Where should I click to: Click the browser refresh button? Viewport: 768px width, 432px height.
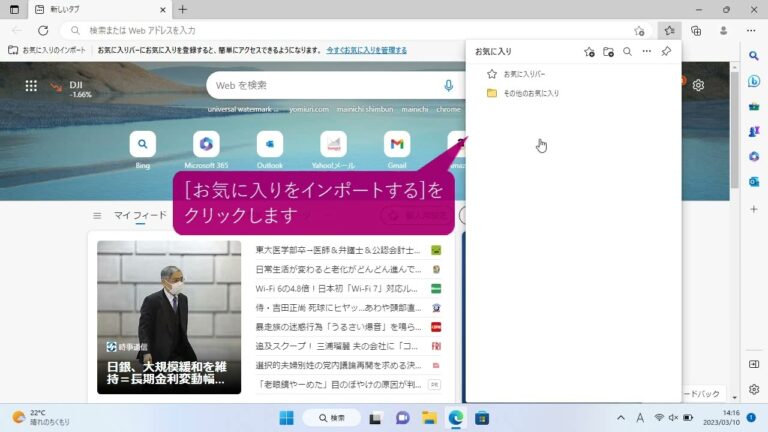coord(43,30)
